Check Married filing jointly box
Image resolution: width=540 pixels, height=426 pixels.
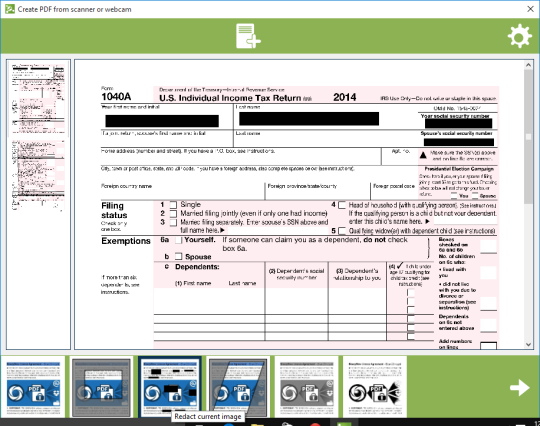coord(173,214)
